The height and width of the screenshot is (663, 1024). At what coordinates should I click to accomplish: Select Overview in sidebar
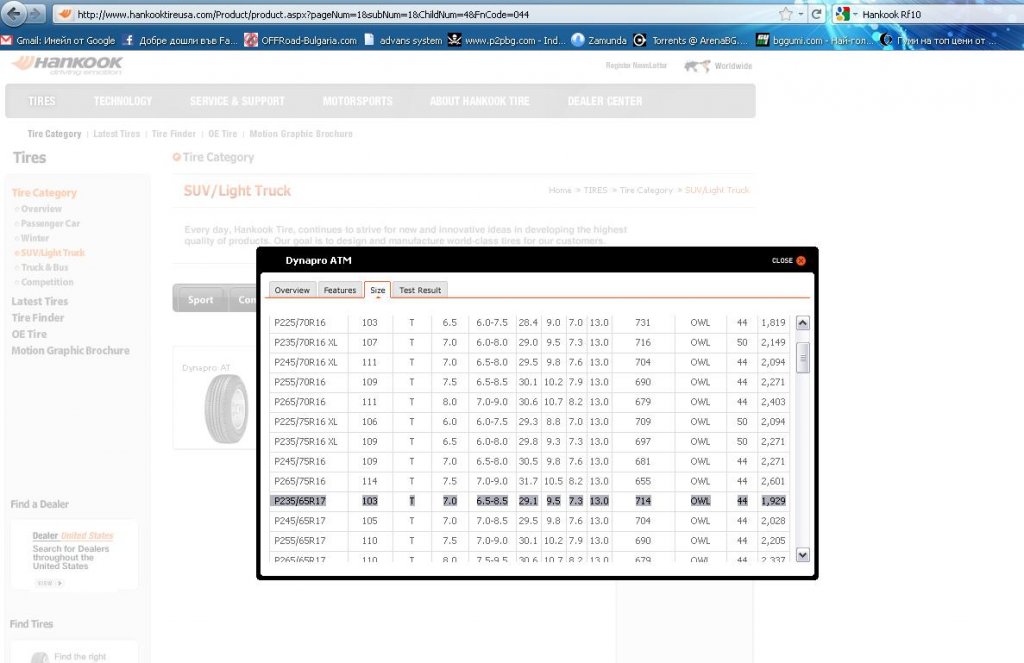[x=40, y=209]
